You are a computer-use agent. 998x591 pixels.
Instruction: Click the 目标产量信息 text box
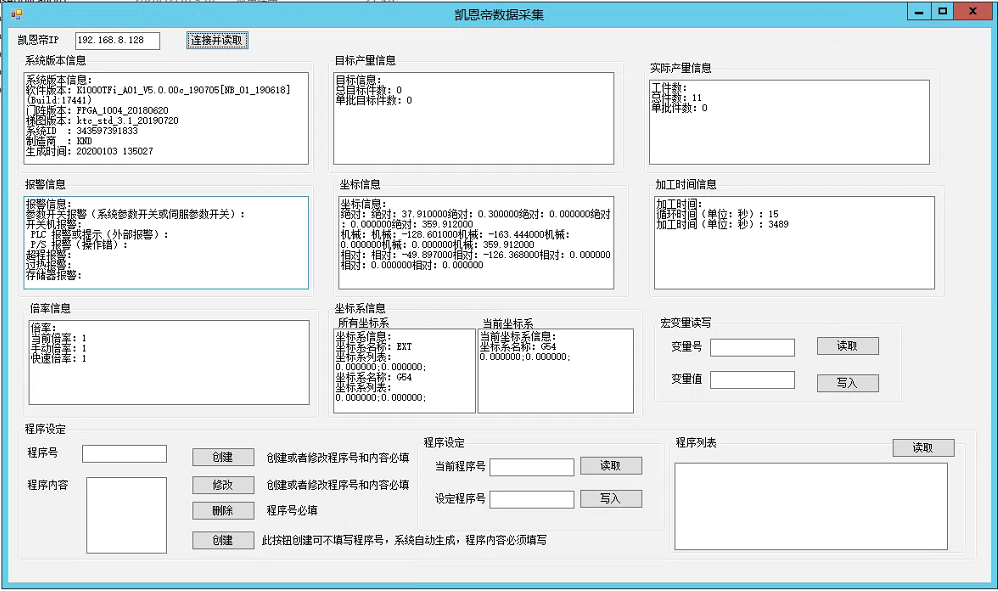pos(474,118)
